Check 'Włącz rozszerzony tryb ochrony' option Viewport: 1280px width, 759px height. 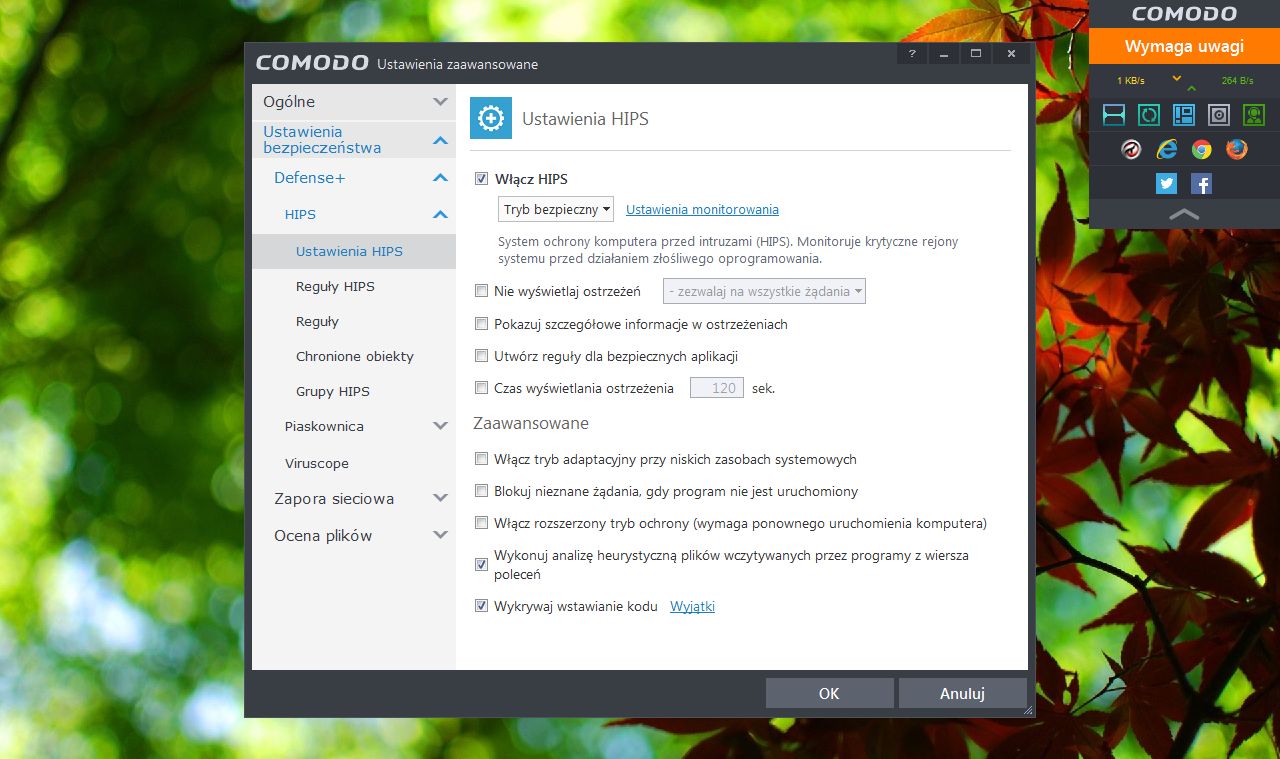click(482, 523)
